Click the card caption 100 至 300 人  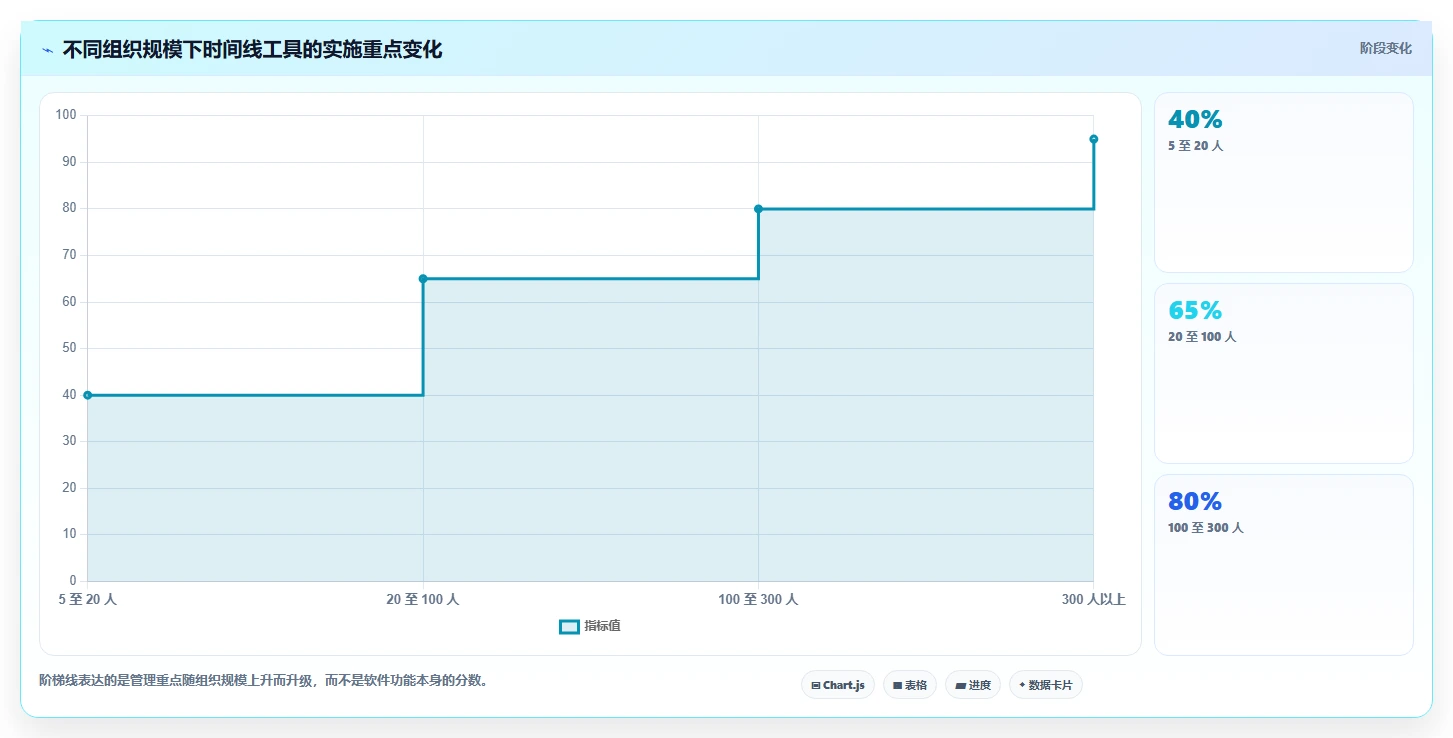coord(1205,528)
